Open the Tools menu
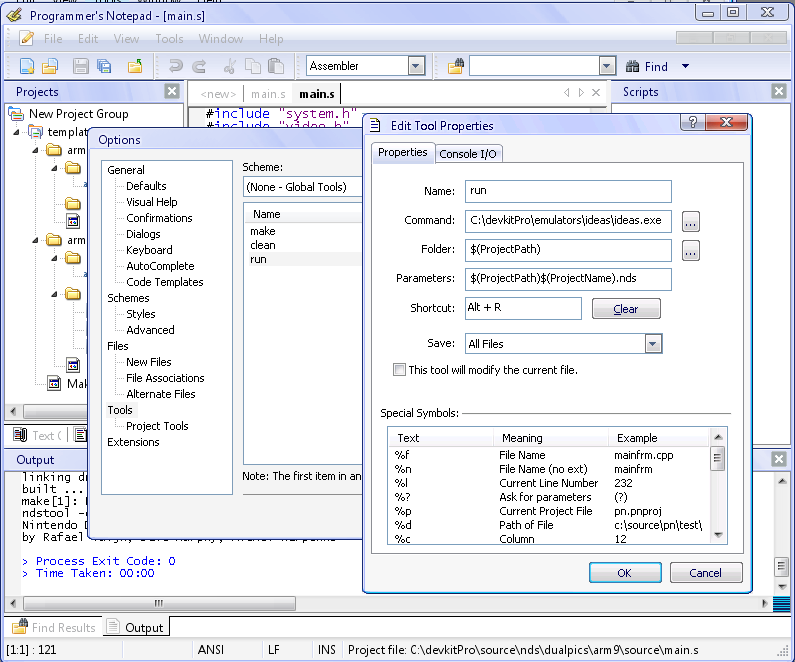This screenshot has height=662, width=795. [169, 39]
